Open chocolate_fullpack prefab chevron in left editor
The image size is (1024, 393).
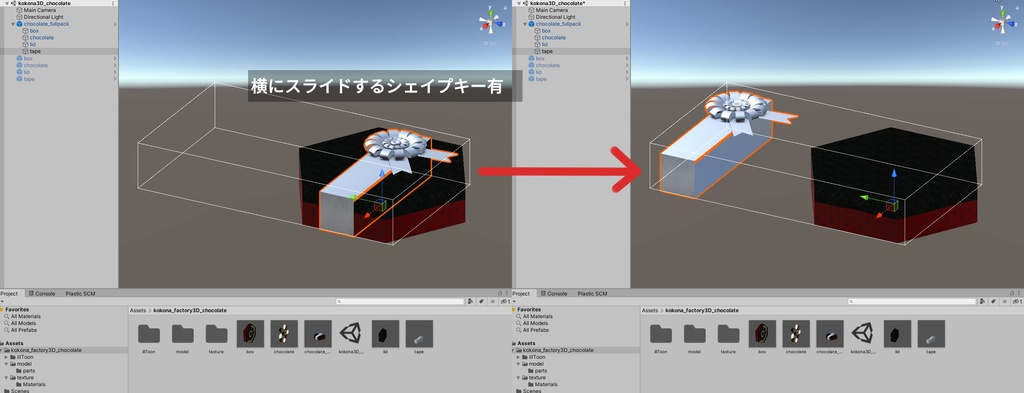pos(115,24)
